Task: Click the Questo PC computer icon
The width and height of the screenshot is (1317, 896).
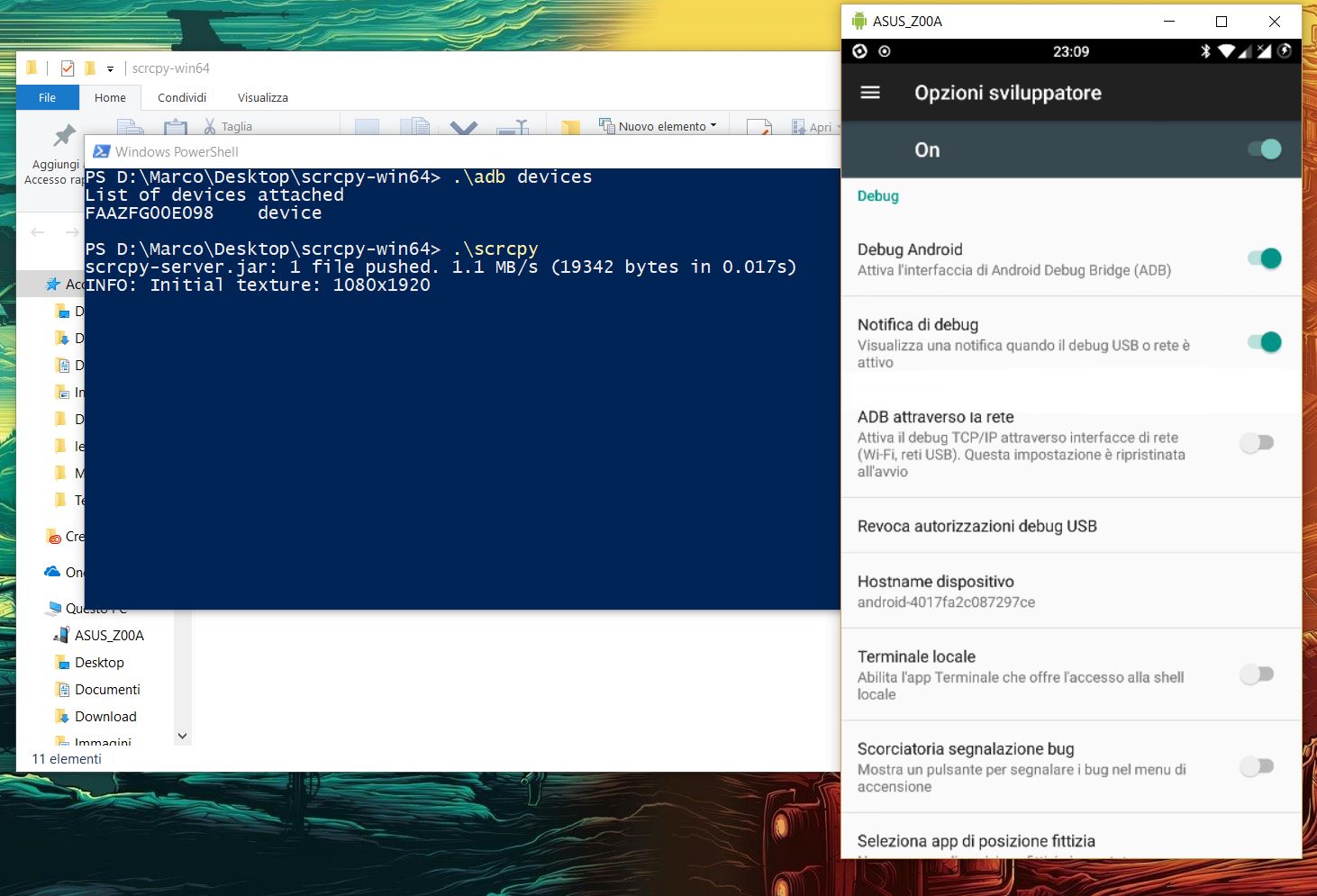Action: [x=54, y=609]
